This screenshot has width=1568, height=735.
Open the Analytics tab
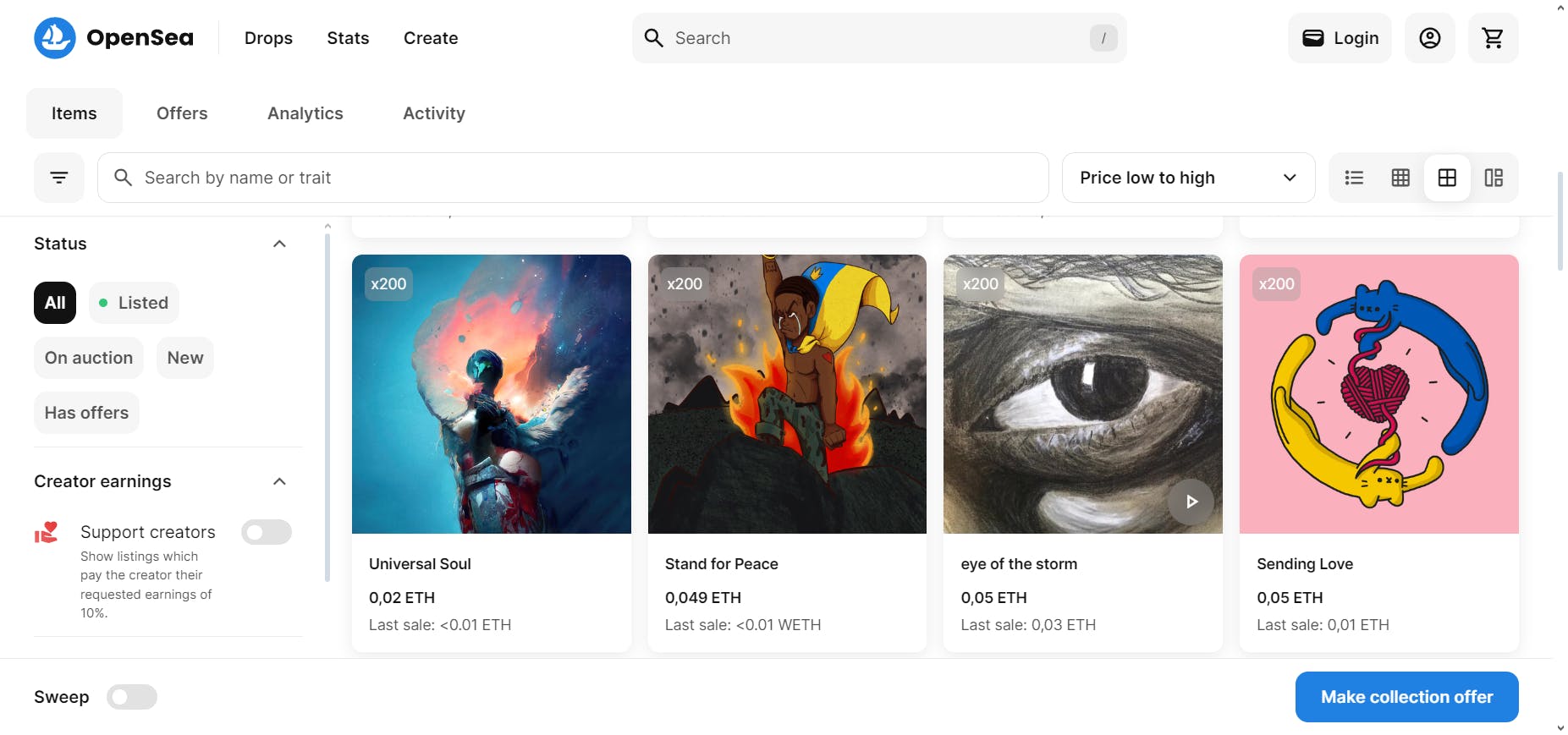point(305,113)
